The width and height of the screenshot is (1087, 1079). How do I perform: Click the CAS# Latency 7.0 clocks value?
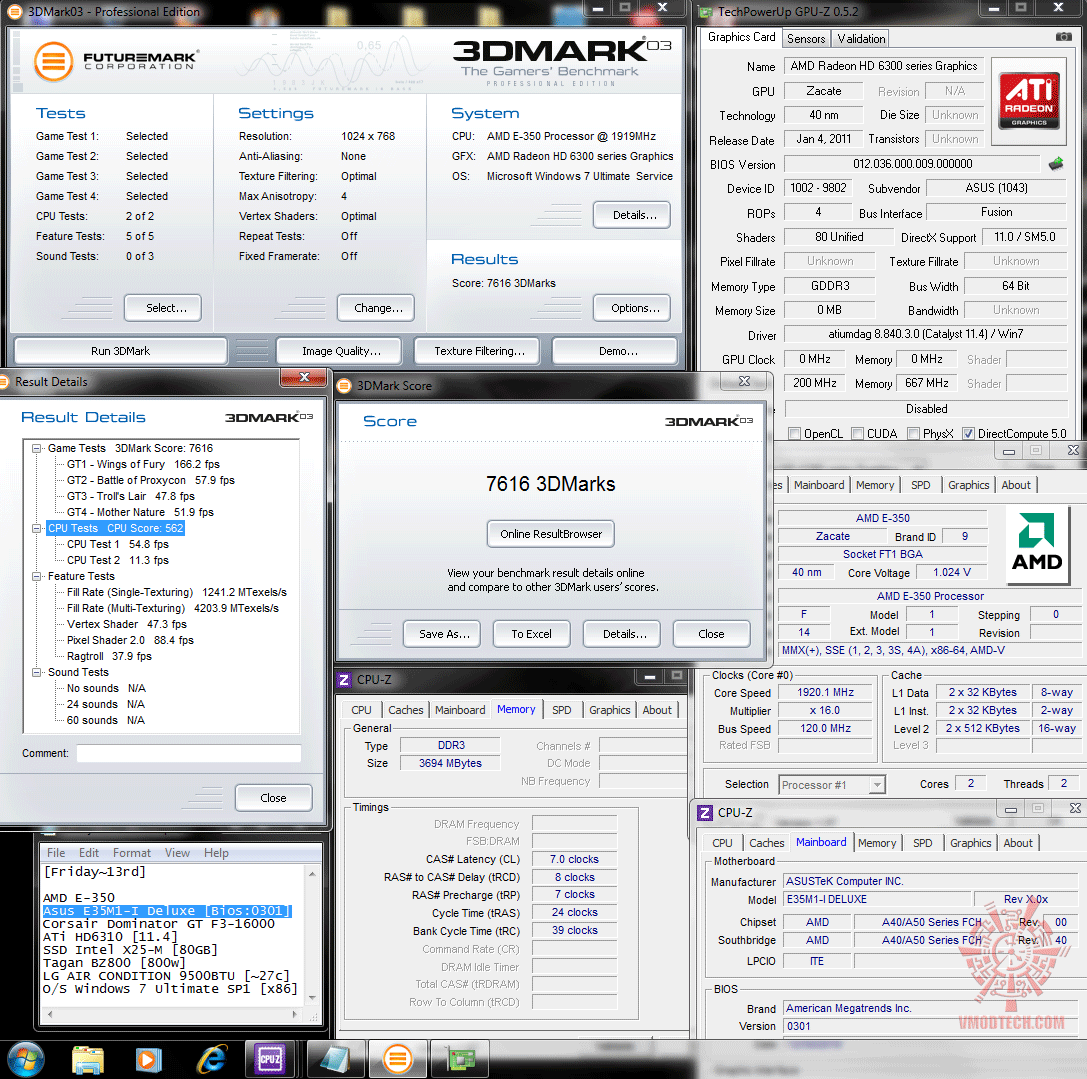point(574,859)
